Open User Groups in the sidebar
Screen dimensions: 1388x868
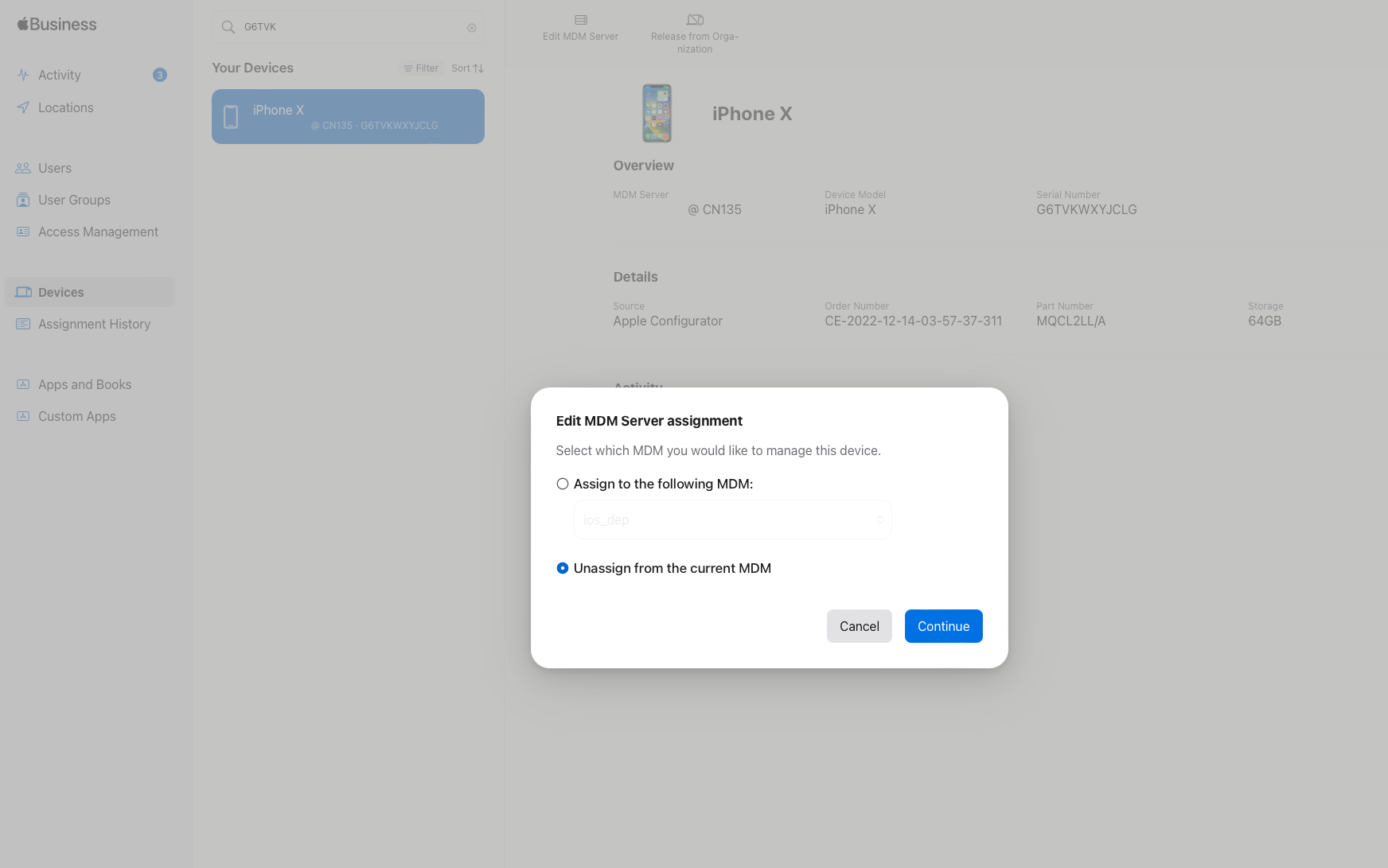click(x=90, y=200)
